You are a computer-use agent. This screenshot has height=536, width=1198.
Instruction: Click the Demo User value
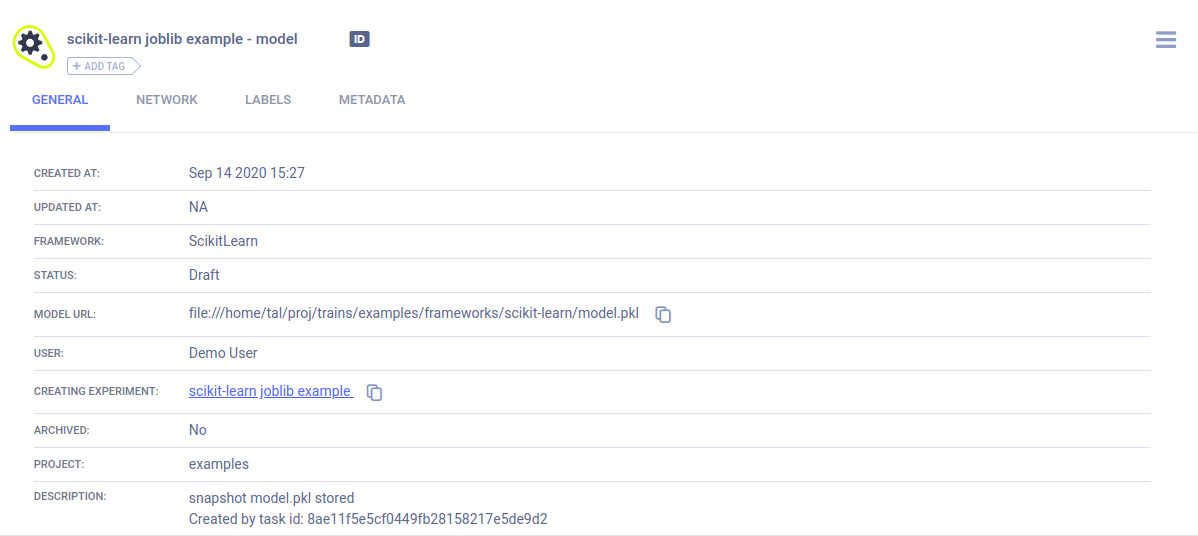point(223,353)
